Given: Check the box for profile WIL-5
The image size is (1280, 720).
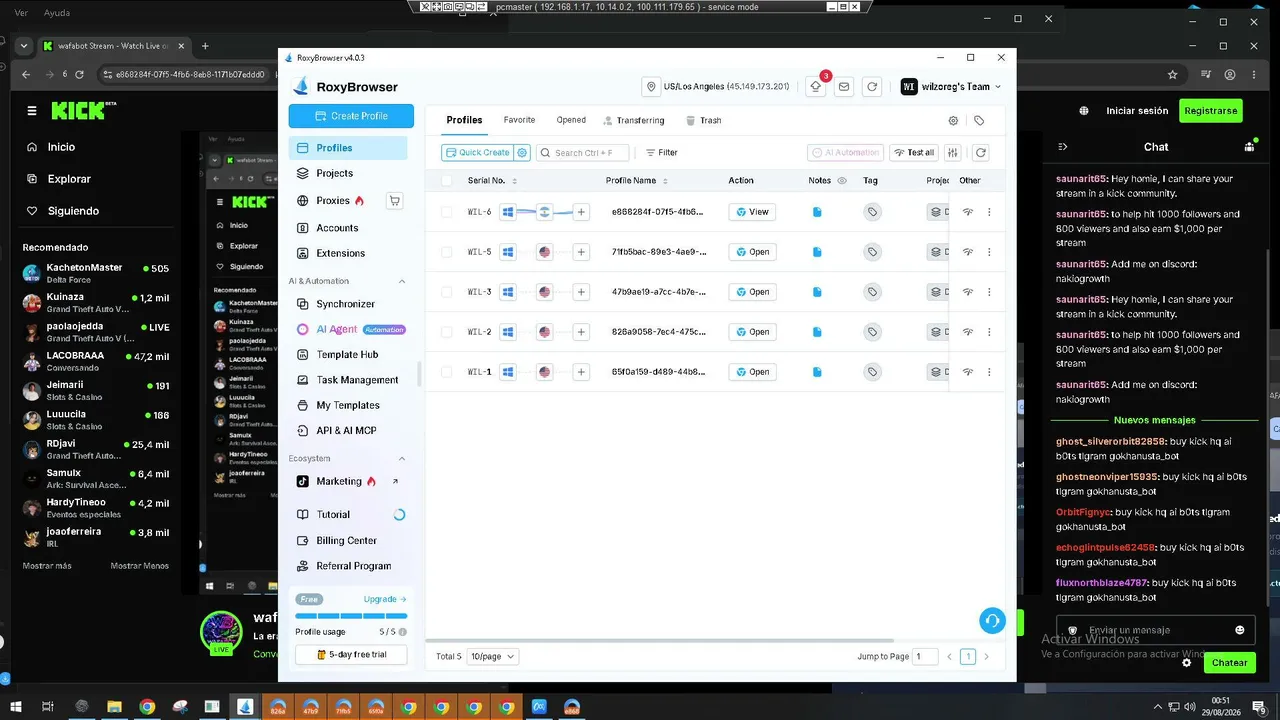Looking at the screenshot, I should coord(446,252).
